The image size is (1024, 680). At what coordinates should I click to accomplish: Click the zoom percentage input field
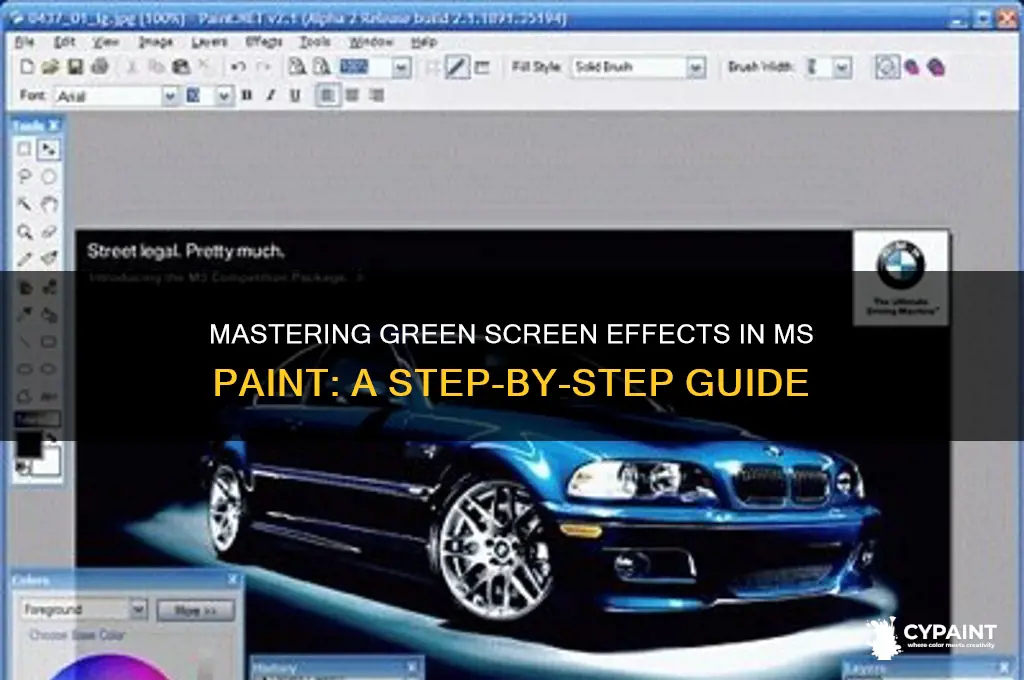point(365,67)
